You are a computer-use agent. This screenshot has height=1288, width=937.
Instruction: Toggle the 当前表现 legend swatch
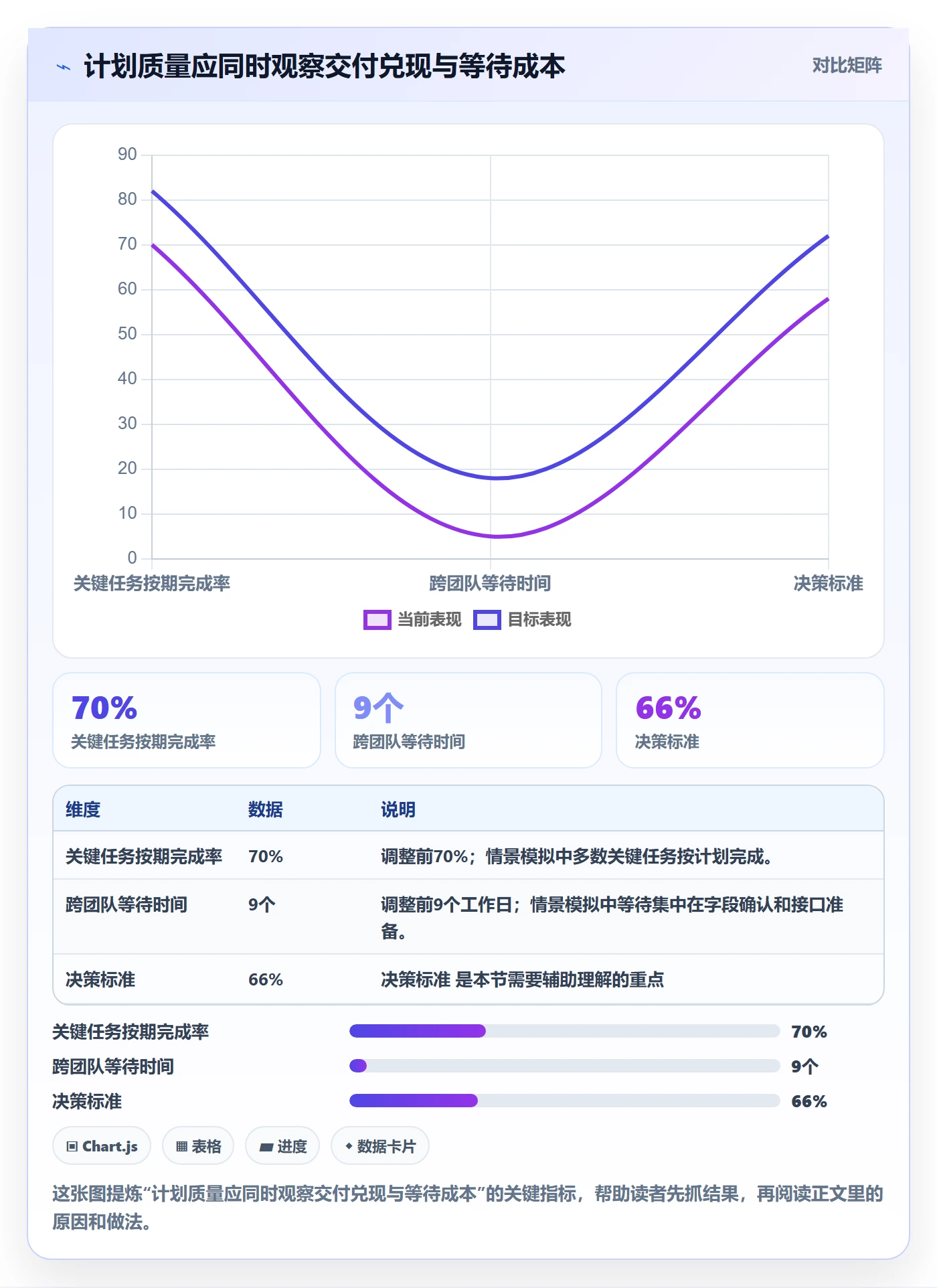click(x=377, y=620)
